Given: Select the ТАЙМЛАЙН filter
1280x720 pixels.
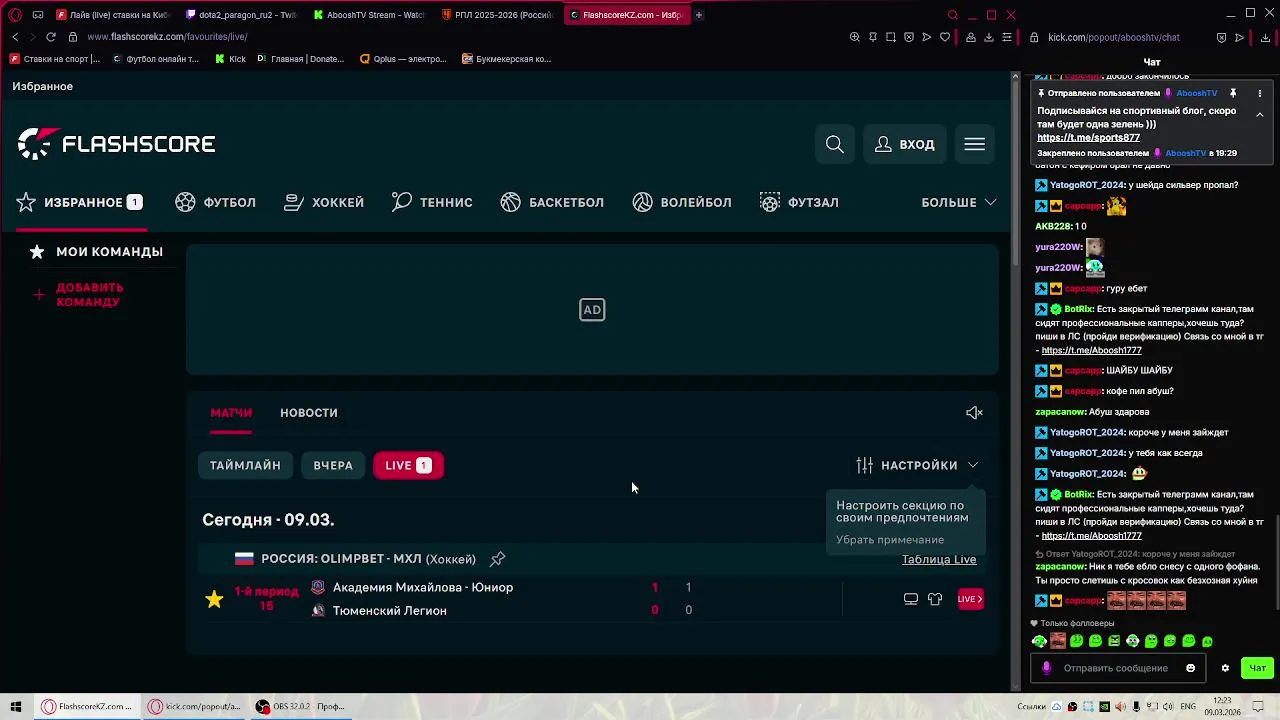Looking at the screenshot, I should (x=245, y=465).
